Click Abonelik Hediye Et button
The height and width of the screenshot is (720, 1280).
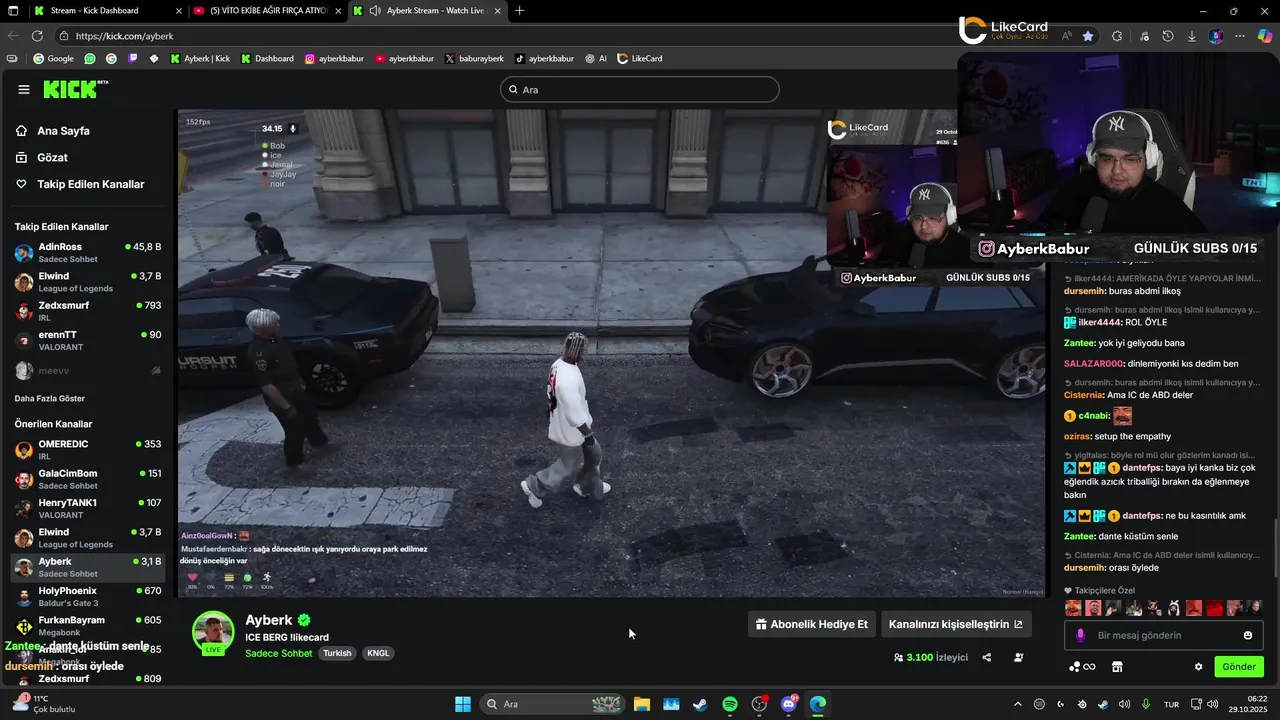[811, 624]
